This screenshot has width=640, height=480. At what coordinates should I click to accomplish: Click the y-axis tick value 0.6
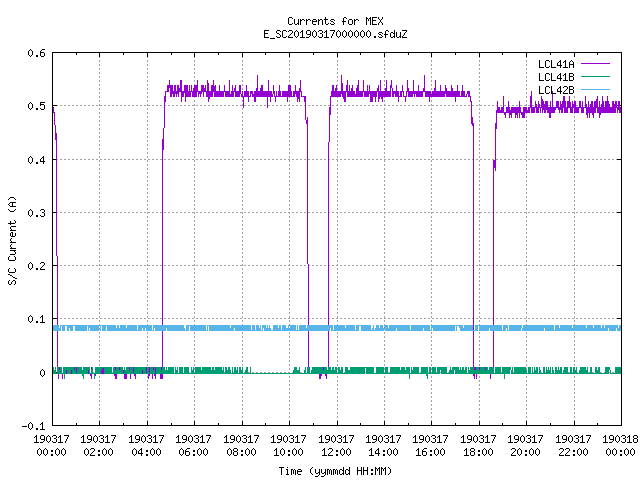click(36, 53)
